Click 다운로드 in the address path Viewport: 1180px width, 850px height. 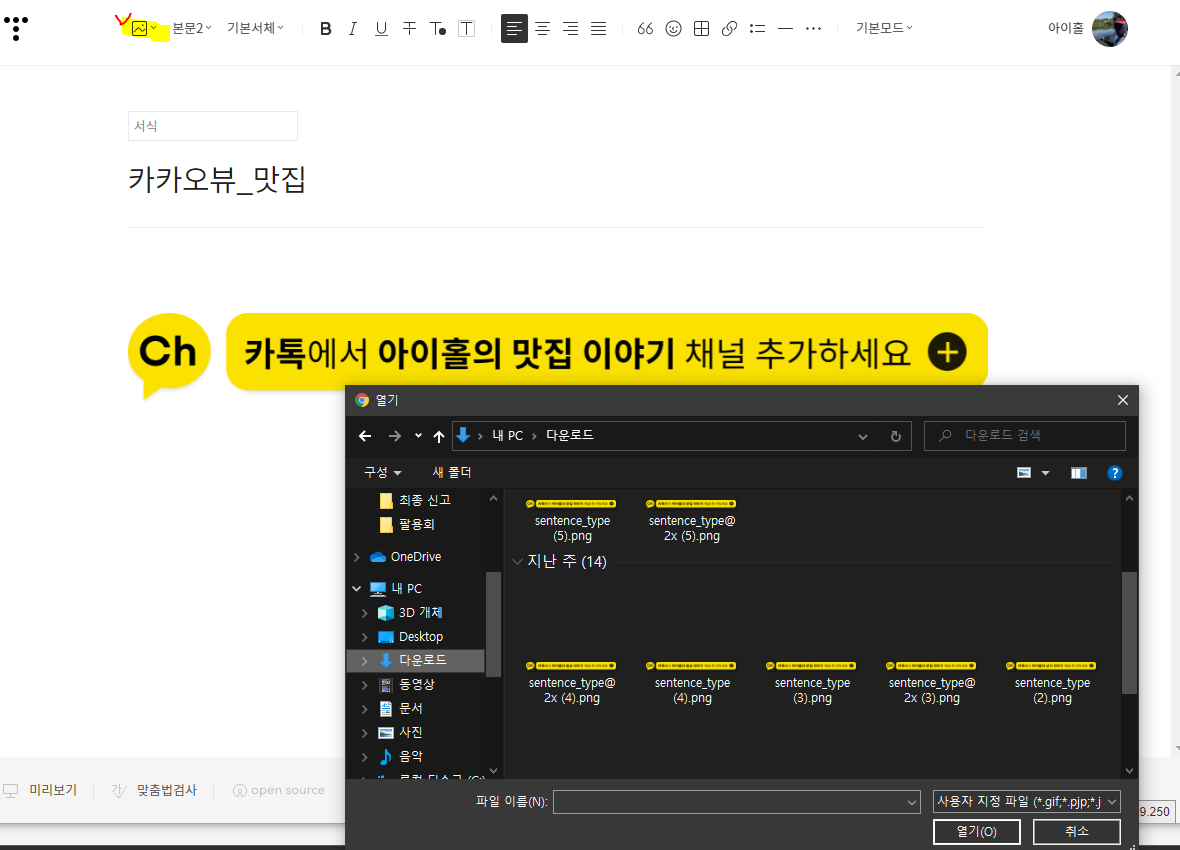(x=570, y=435)
